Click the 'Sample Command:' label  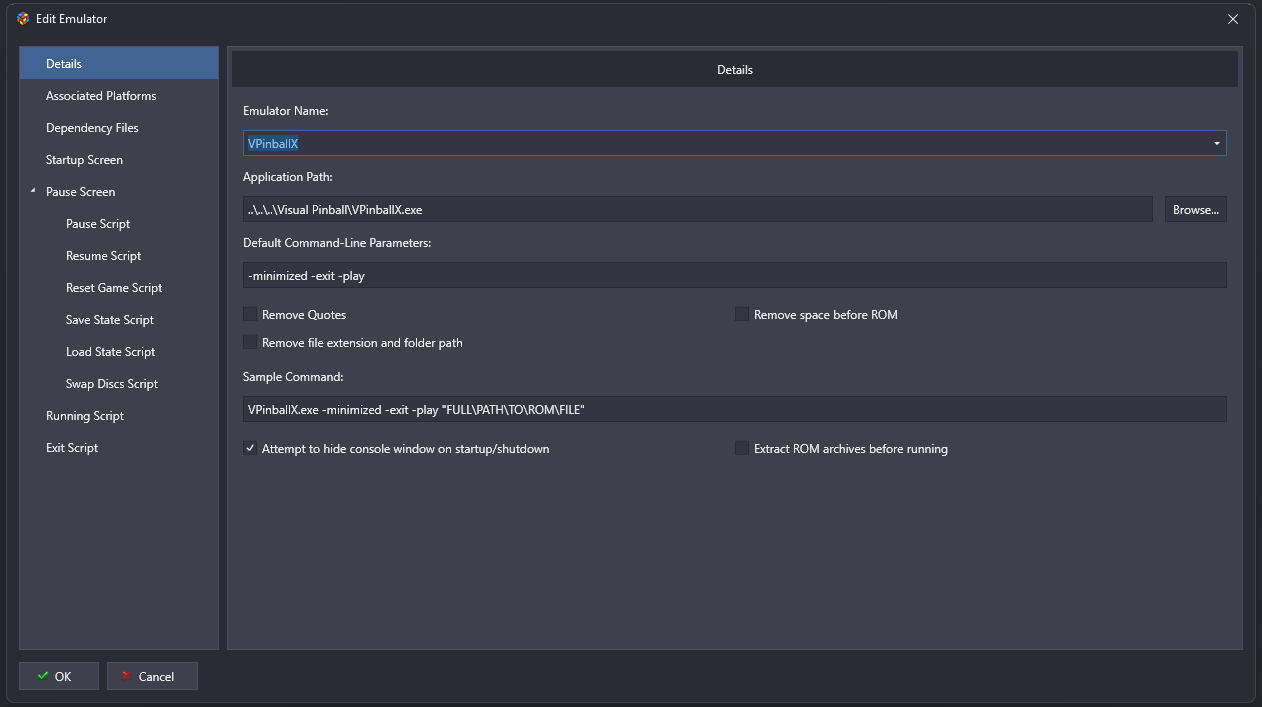pyautogui.click(x=293, y=376)
